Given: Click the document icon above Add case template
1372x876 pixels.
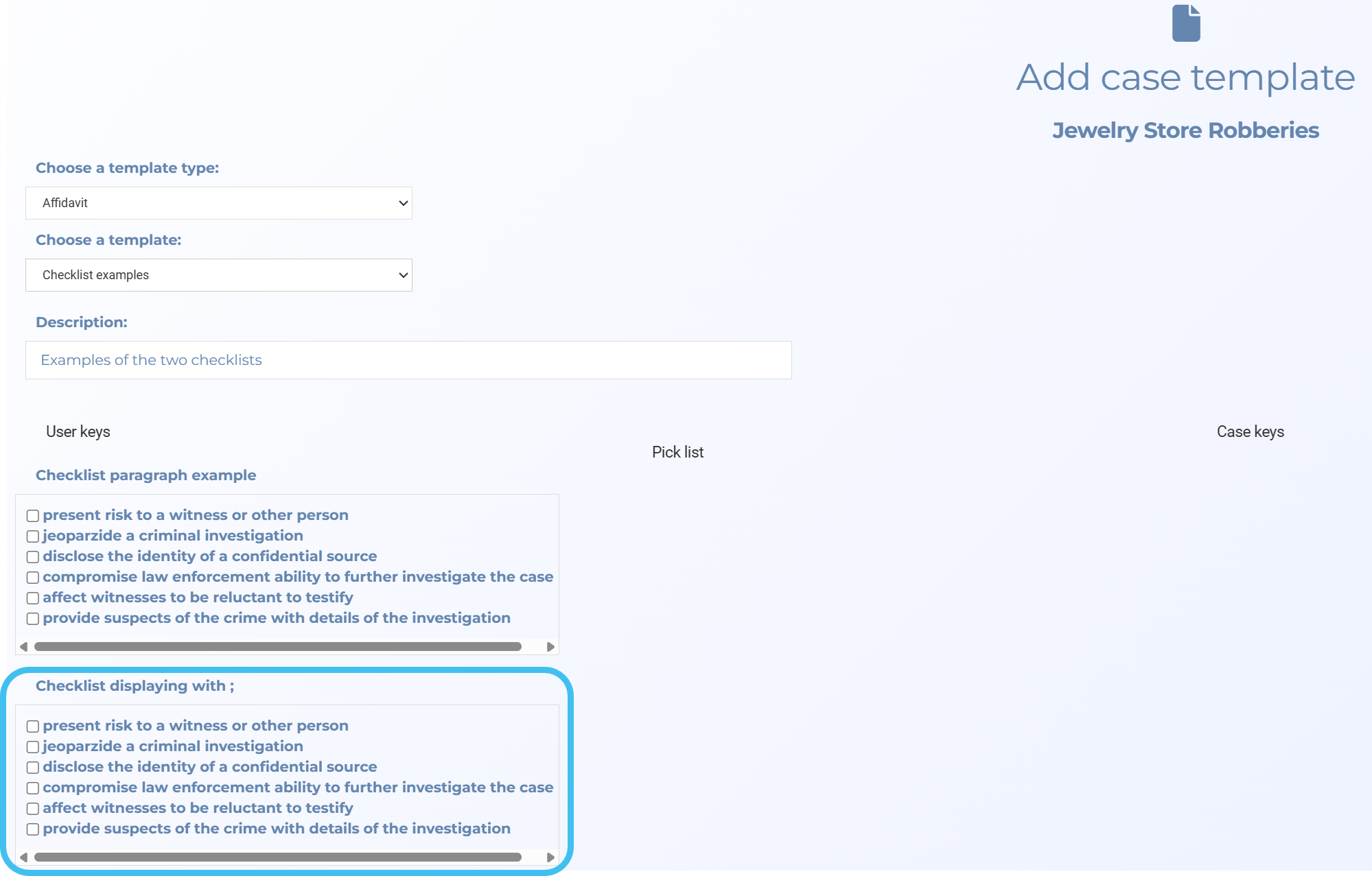Looking at the screenshot, I should (1185, 23).
